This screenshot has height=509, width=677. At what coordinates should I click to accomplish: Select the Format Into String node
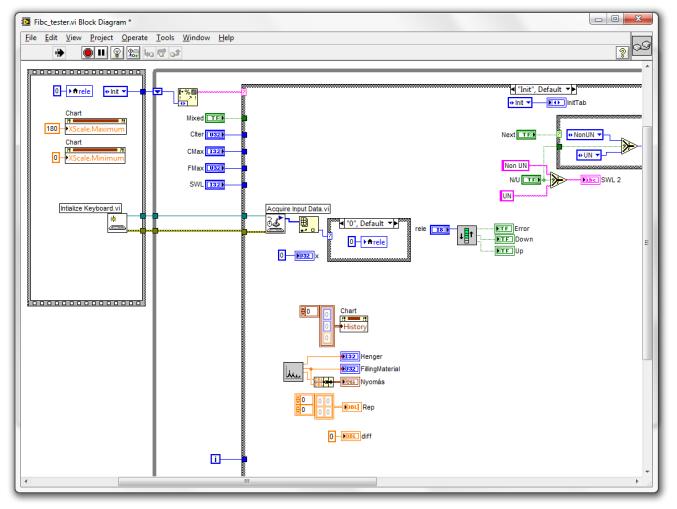click(188, 97)
